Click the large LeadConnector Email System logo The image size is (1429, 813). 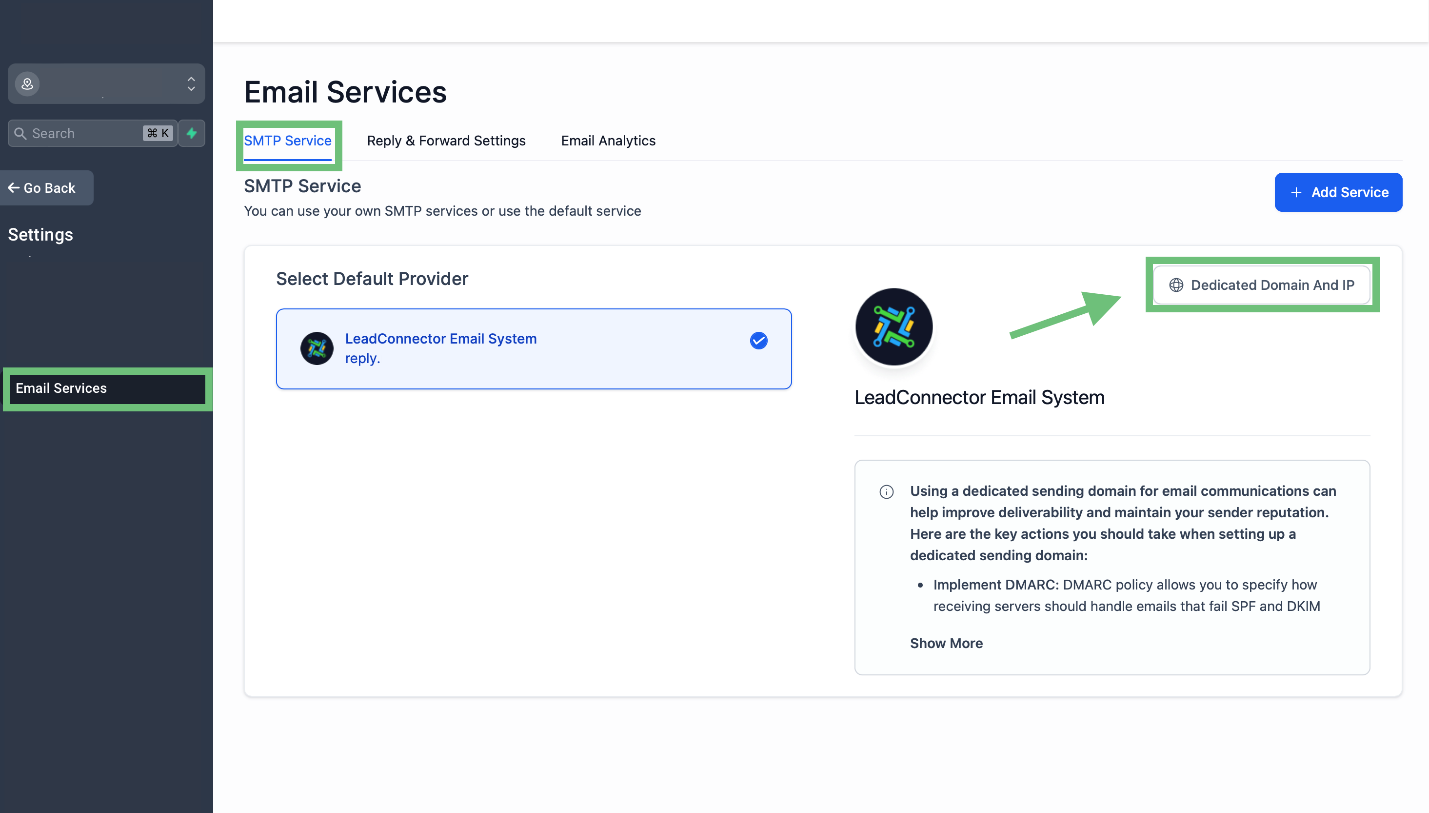pyautogui.click(x=894, y=327)
